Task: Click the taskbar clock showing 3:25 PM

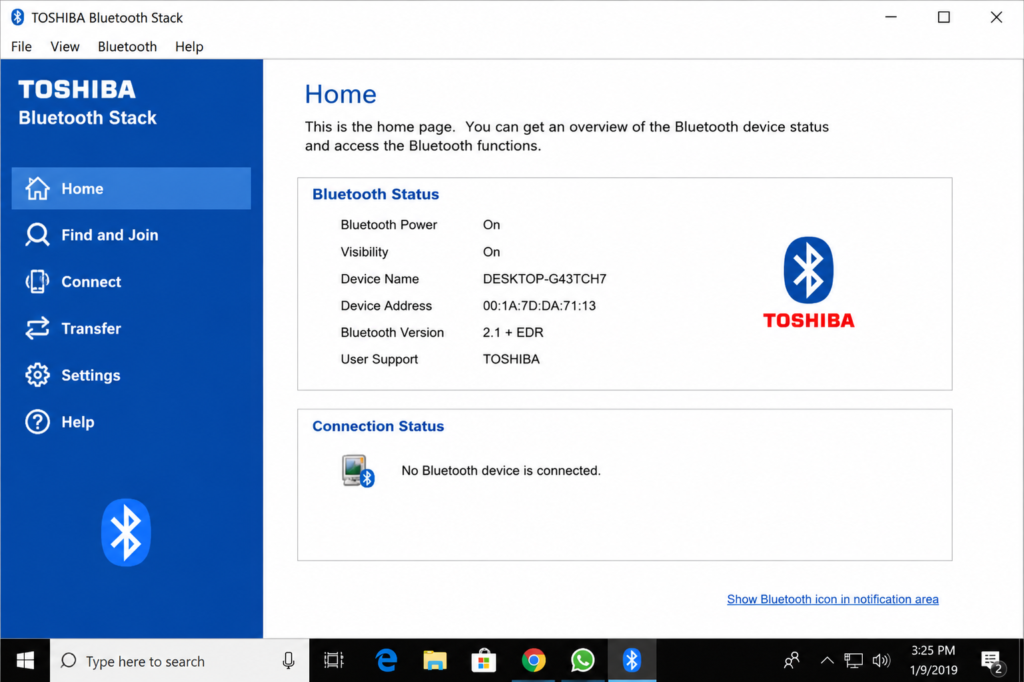Action: 933,660
